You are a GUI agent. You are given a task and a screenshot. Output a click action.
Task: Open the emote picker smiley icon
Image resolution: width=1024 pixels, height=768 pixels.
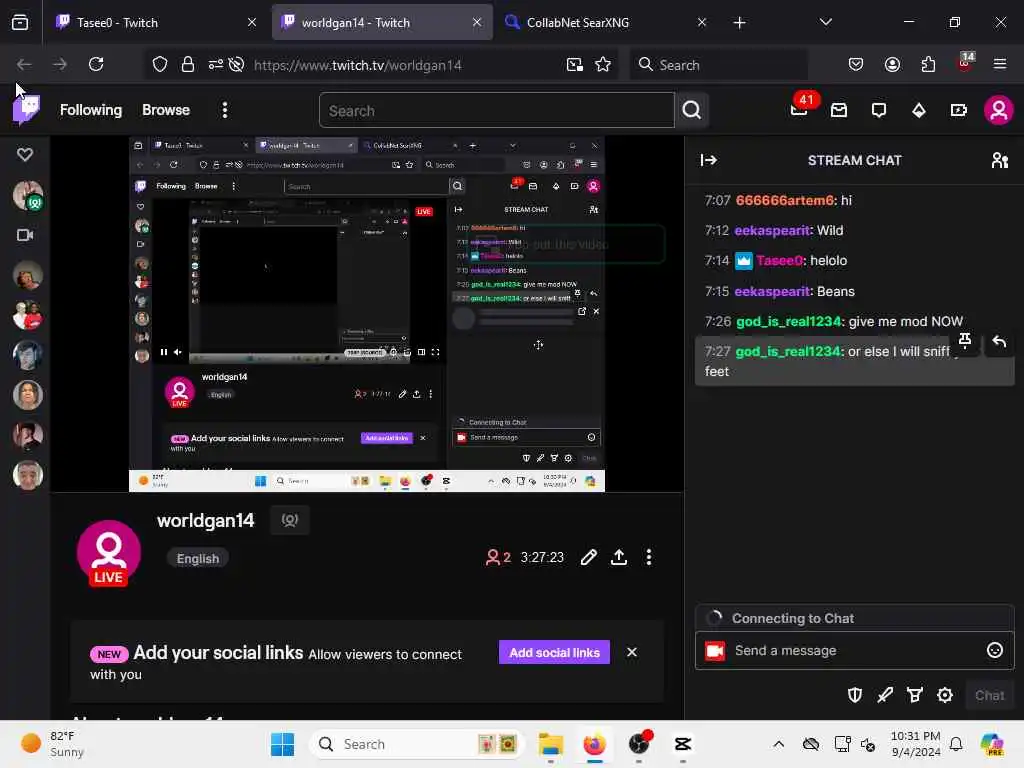click(x=995, y=650)
